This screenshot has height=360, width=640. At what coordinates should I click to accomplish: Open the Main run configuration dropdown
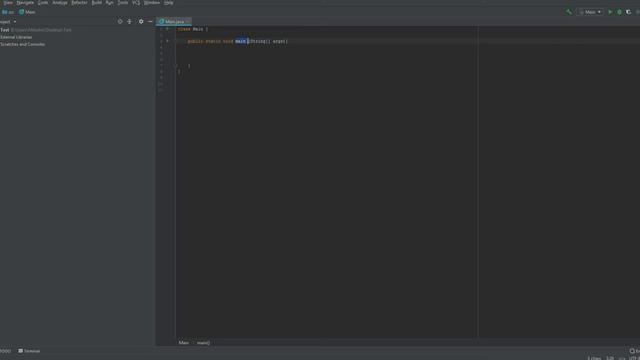(x=590, y=12)
